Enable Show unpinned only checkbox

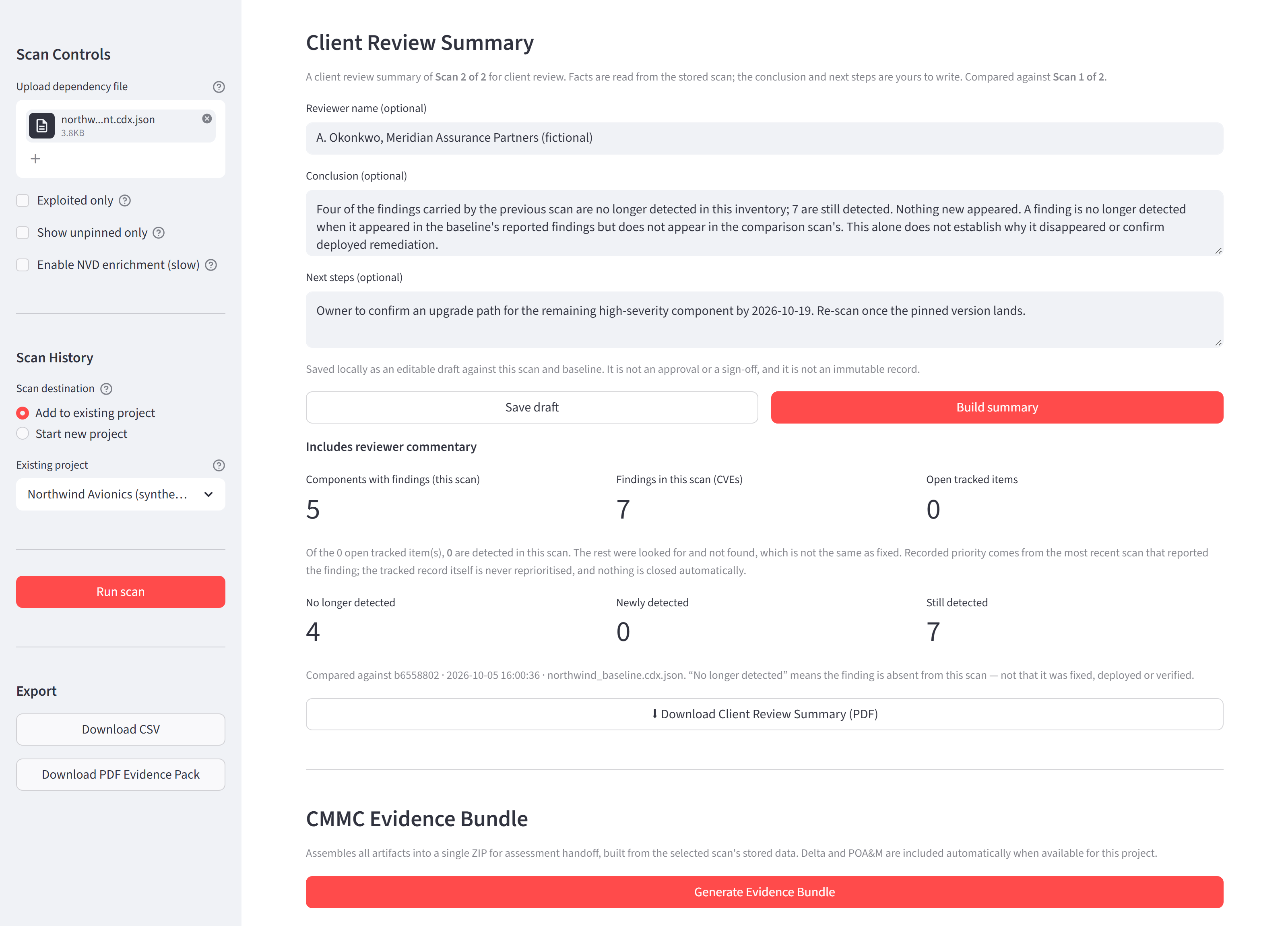[23, 233]
